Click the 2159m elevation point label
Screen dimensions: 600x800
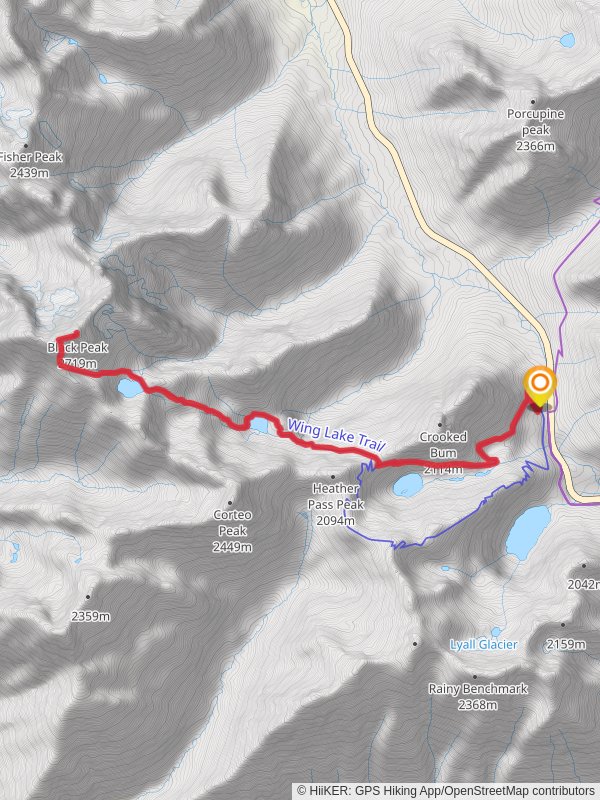(x=566, y=644)
